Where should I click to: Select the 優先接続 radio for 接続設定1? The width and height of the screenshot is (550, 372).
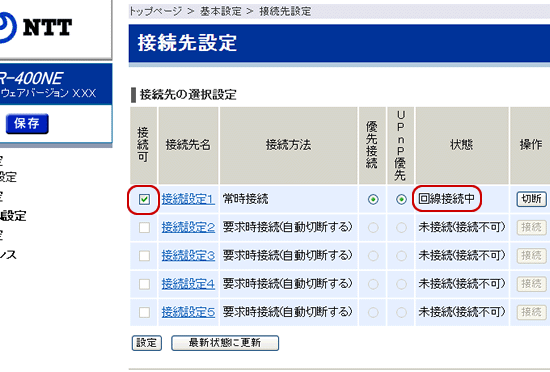[x=373, y=199]
